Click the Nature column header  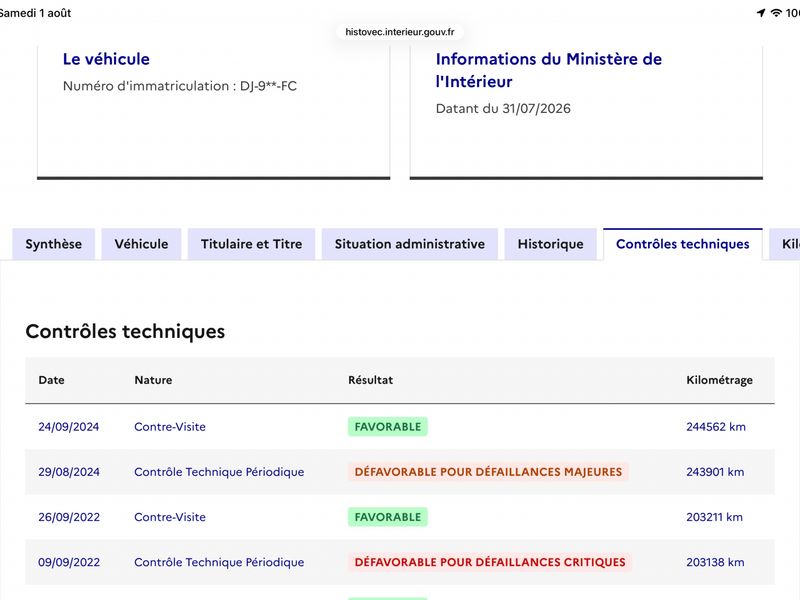[153, 380]
